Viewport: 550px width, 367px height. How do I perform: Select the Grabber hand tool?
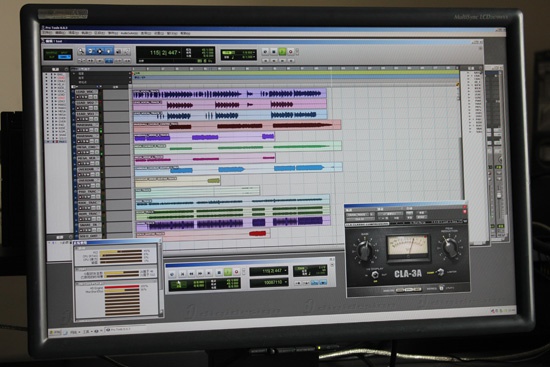(108, 52)
